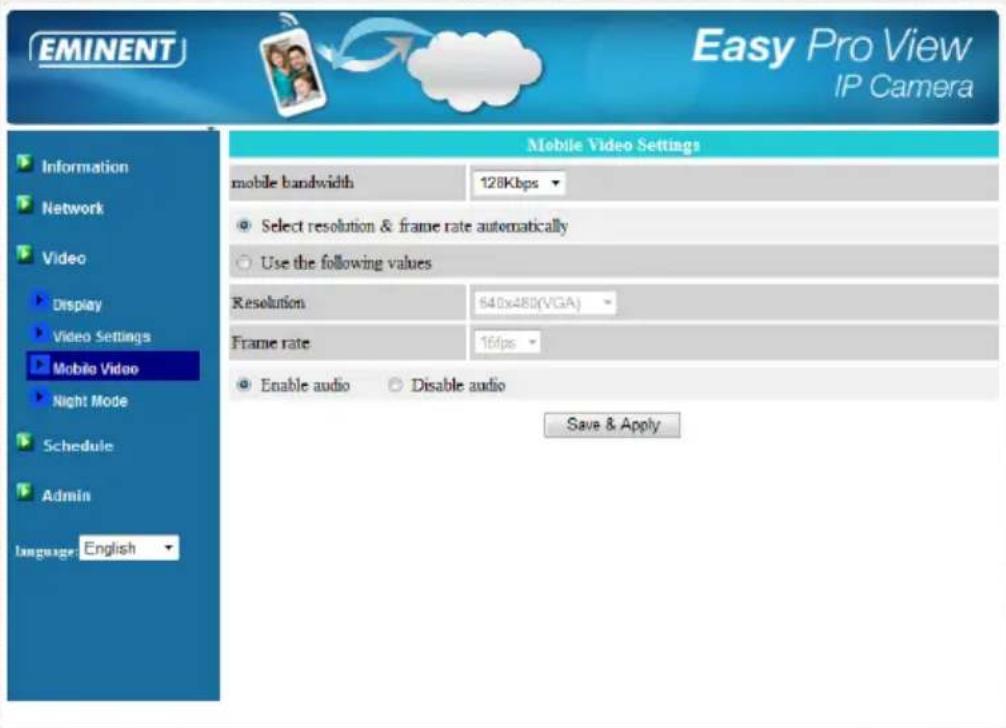Open the Video menu section
Viewport: 1006px width, 728px height.
click(x=64, y=258)
